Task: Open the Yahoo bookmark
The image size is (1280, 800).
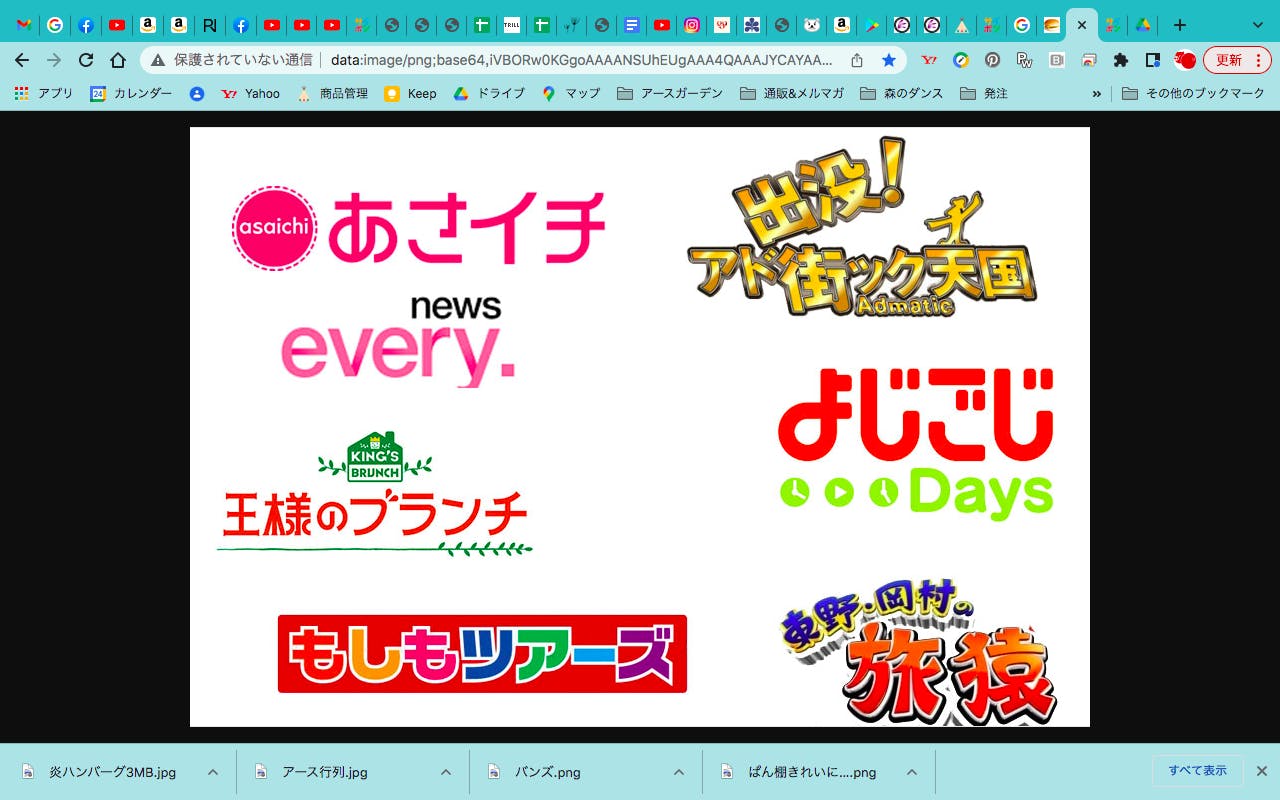Action: (250, 93)
